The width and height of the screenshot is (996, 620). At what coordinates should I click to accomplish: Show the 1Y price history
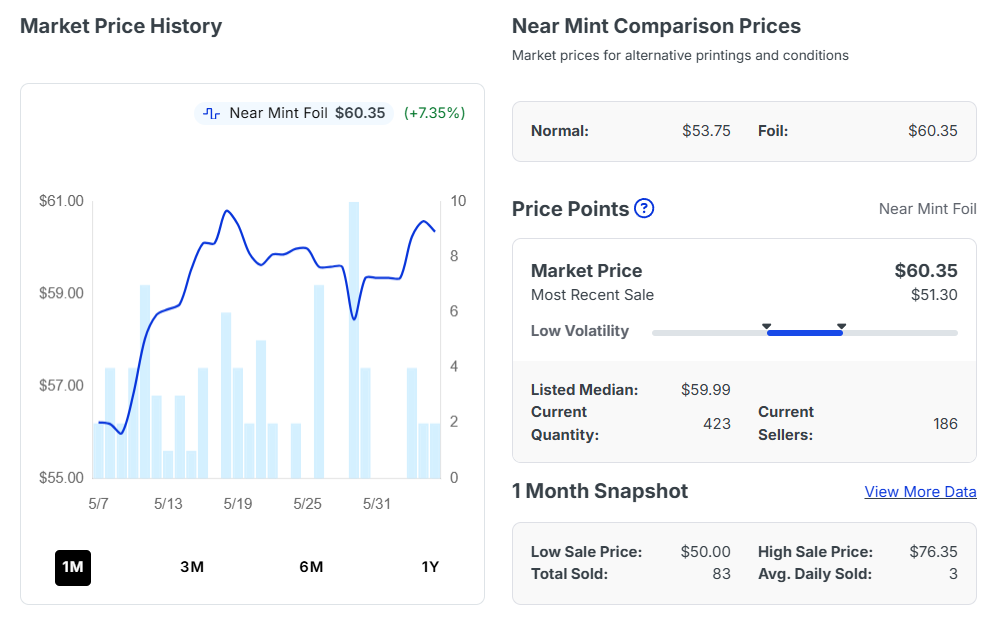430,567
